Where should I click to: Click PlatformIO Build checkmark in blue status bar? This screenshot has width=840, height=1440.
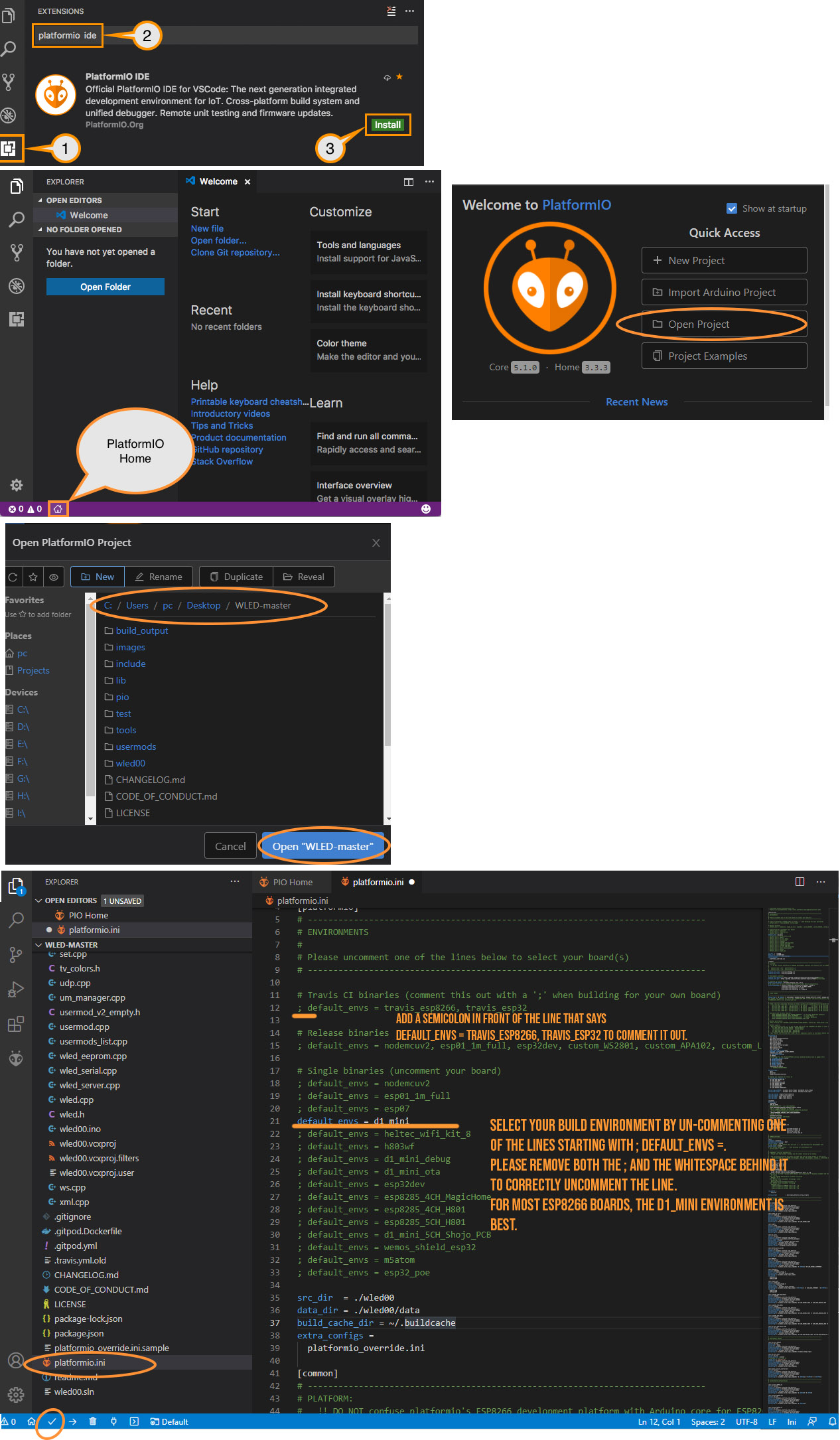(x=52, y=1421)
